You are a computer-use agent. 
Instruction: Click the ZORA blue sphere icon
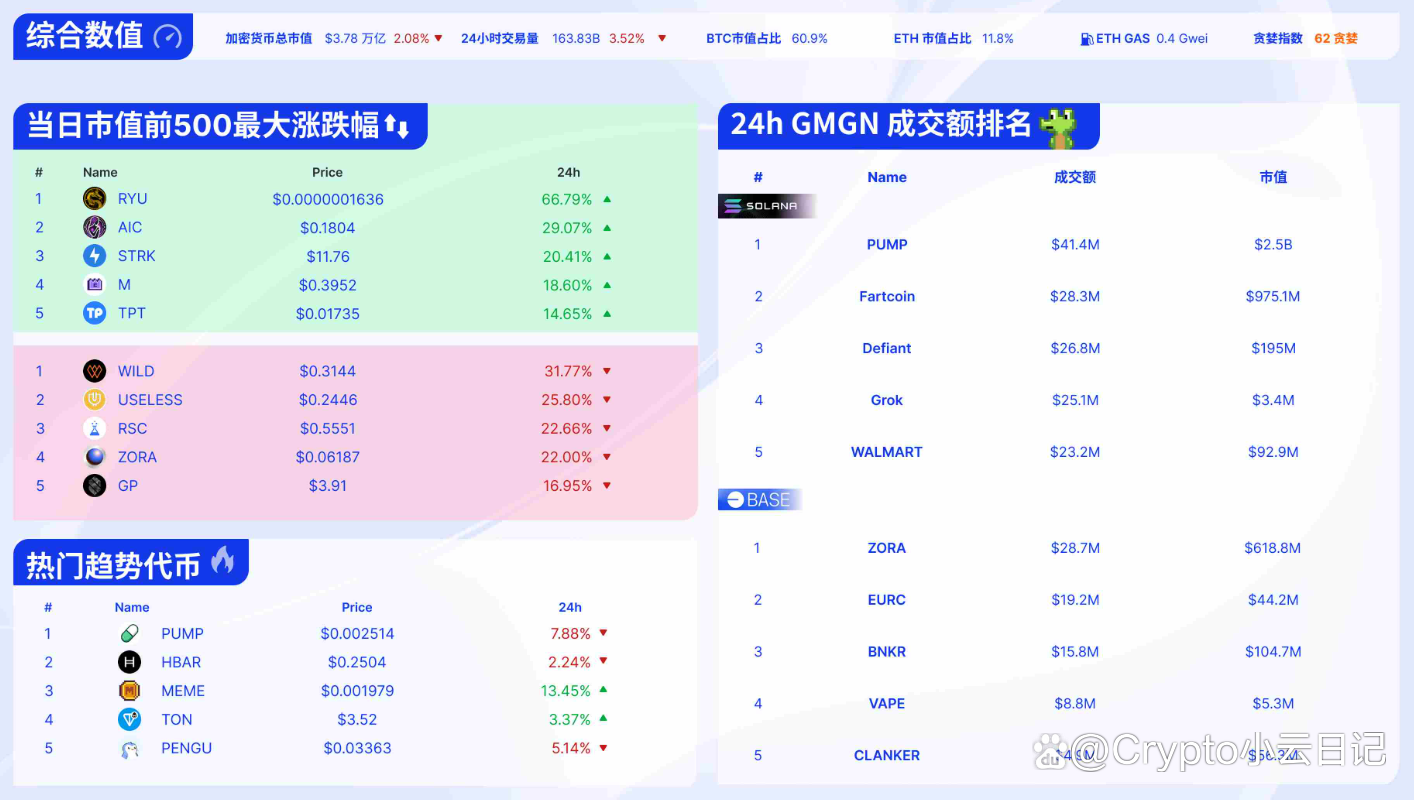pyautogui.click(x=95, y=457)
